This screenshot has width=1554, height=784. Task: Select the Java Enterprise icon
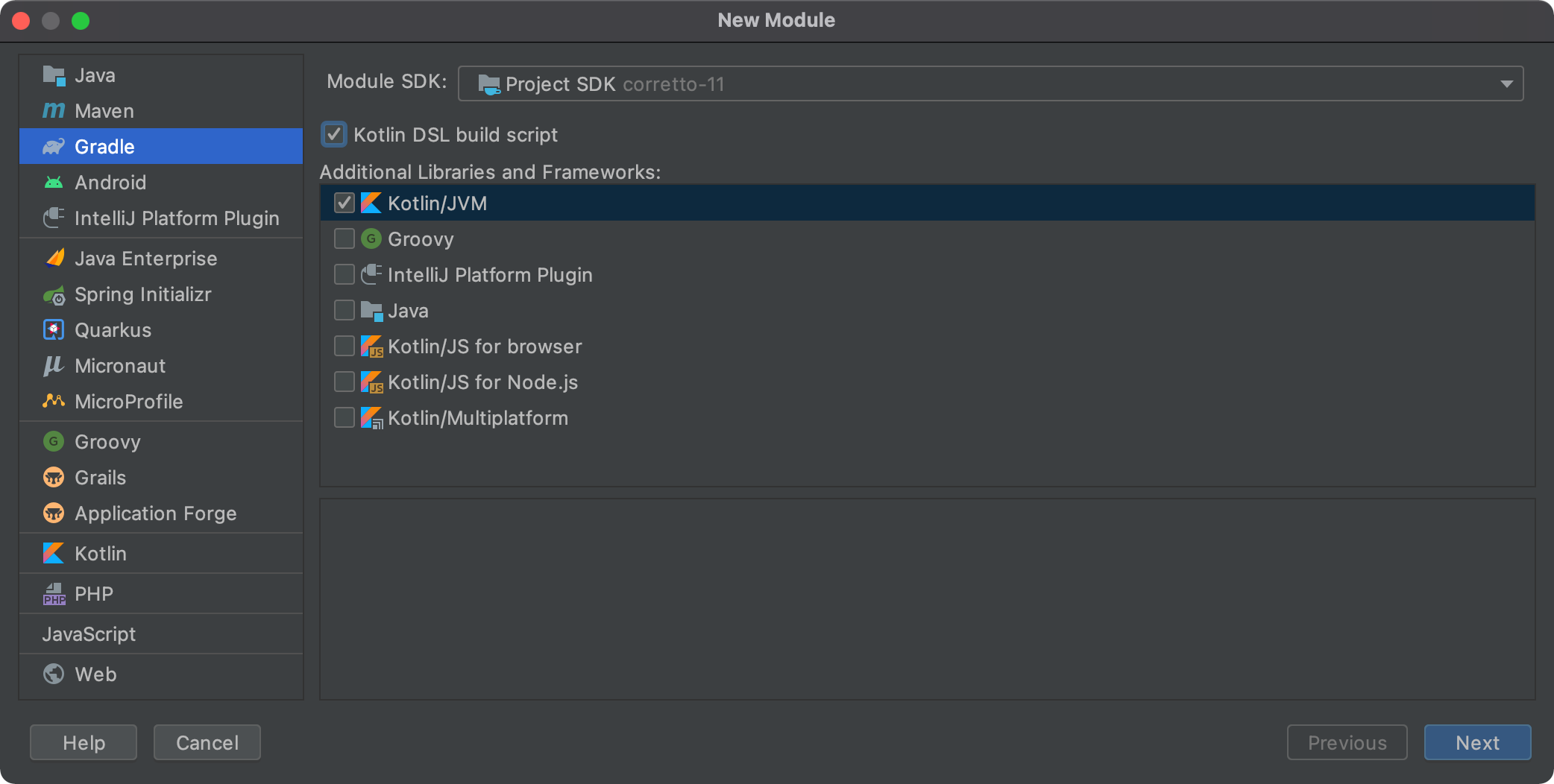click(x=54, y=259)
